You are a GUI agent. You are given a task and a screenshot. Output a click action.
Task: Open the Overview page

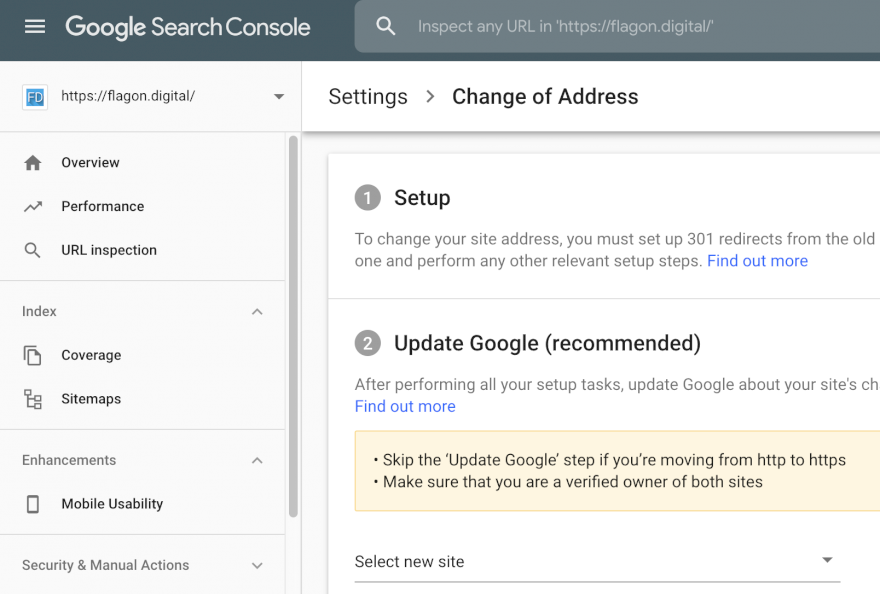pos(90,163)
